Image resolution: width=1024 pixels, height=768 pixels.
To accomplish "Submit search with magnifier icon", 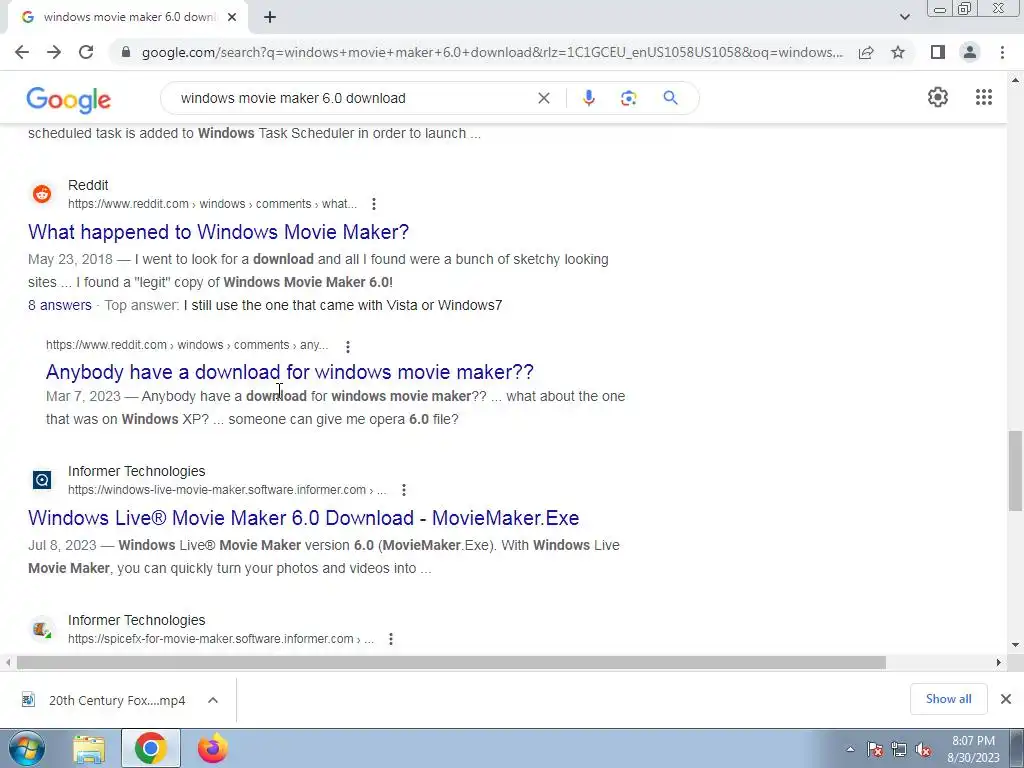I will click(670, 98).
